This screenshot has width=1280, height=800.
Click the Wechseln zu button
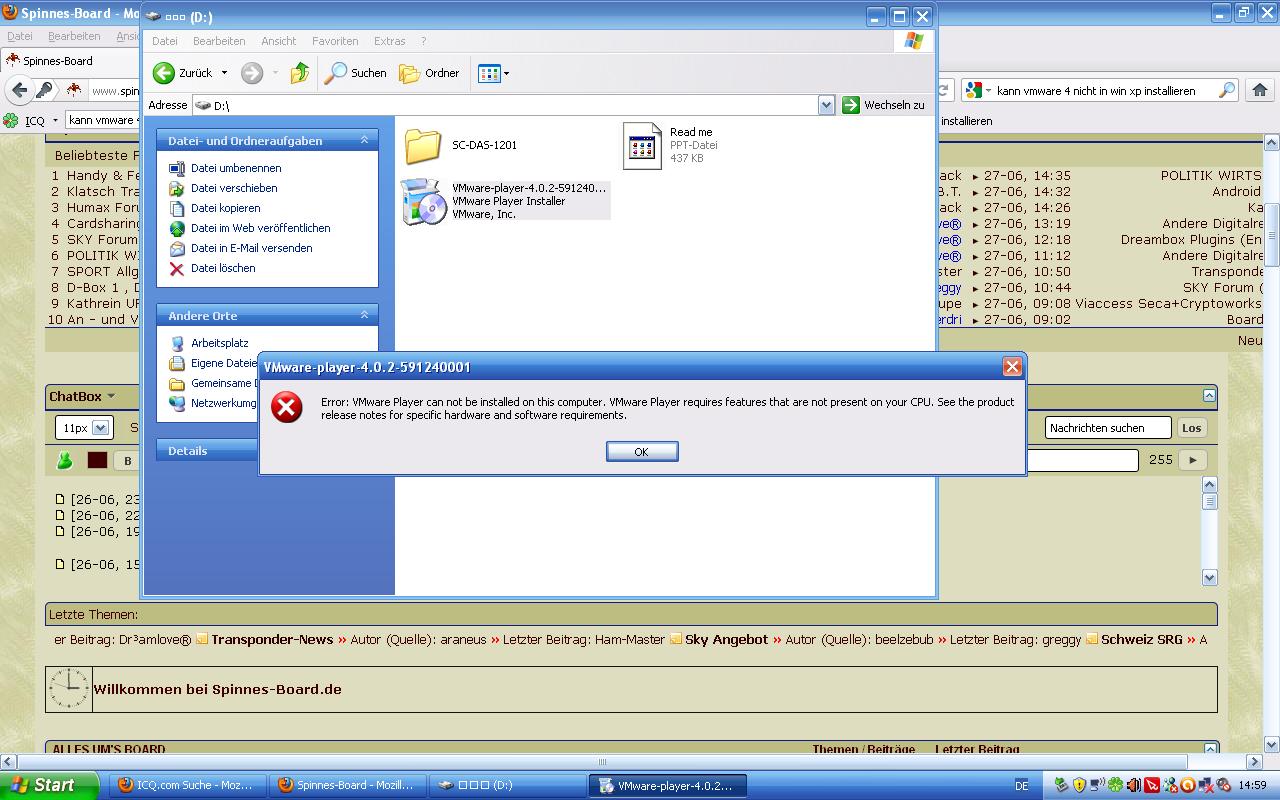pyautogui.click(x=884, y=105)
